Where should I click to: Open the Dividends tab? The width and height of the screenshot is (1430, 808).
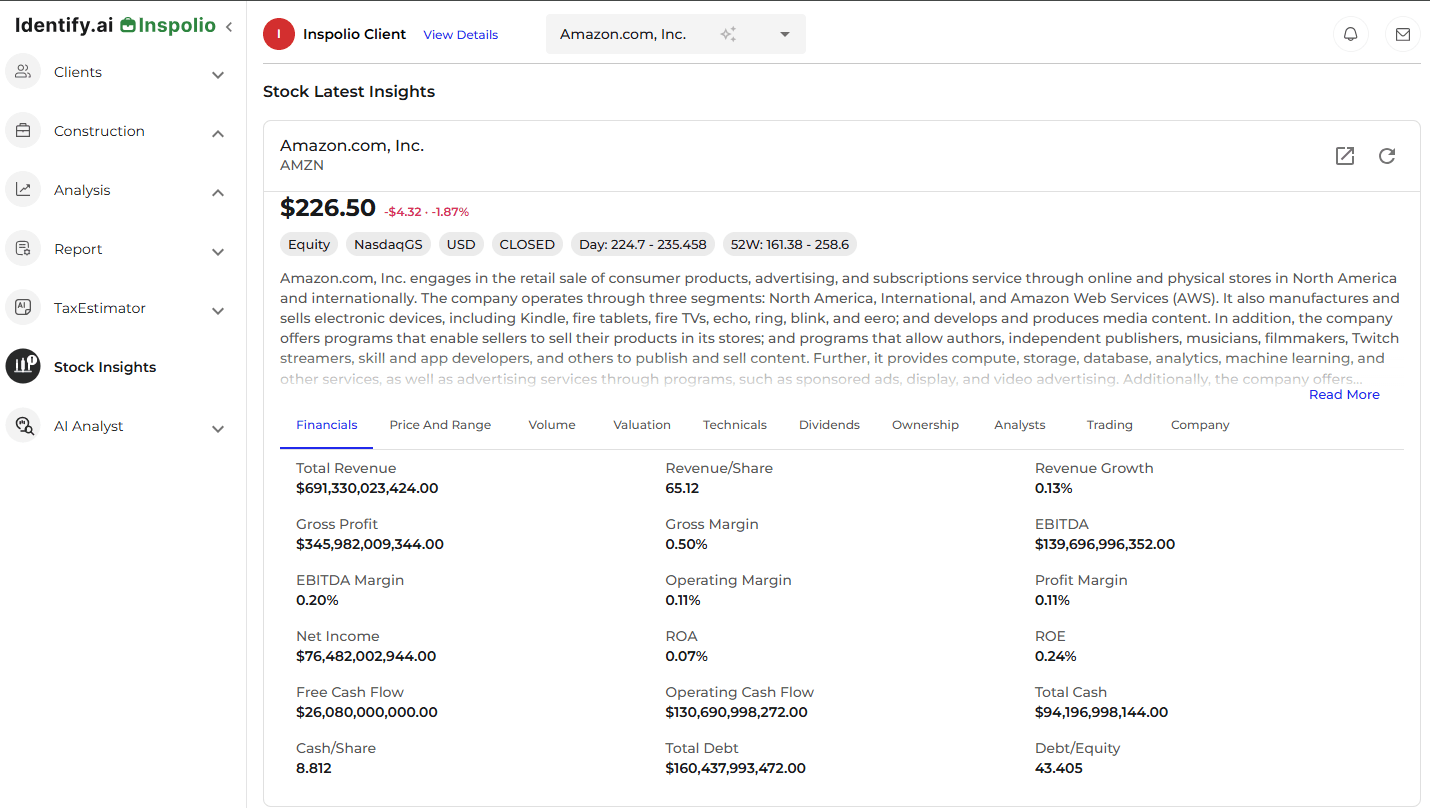point(829,425)
